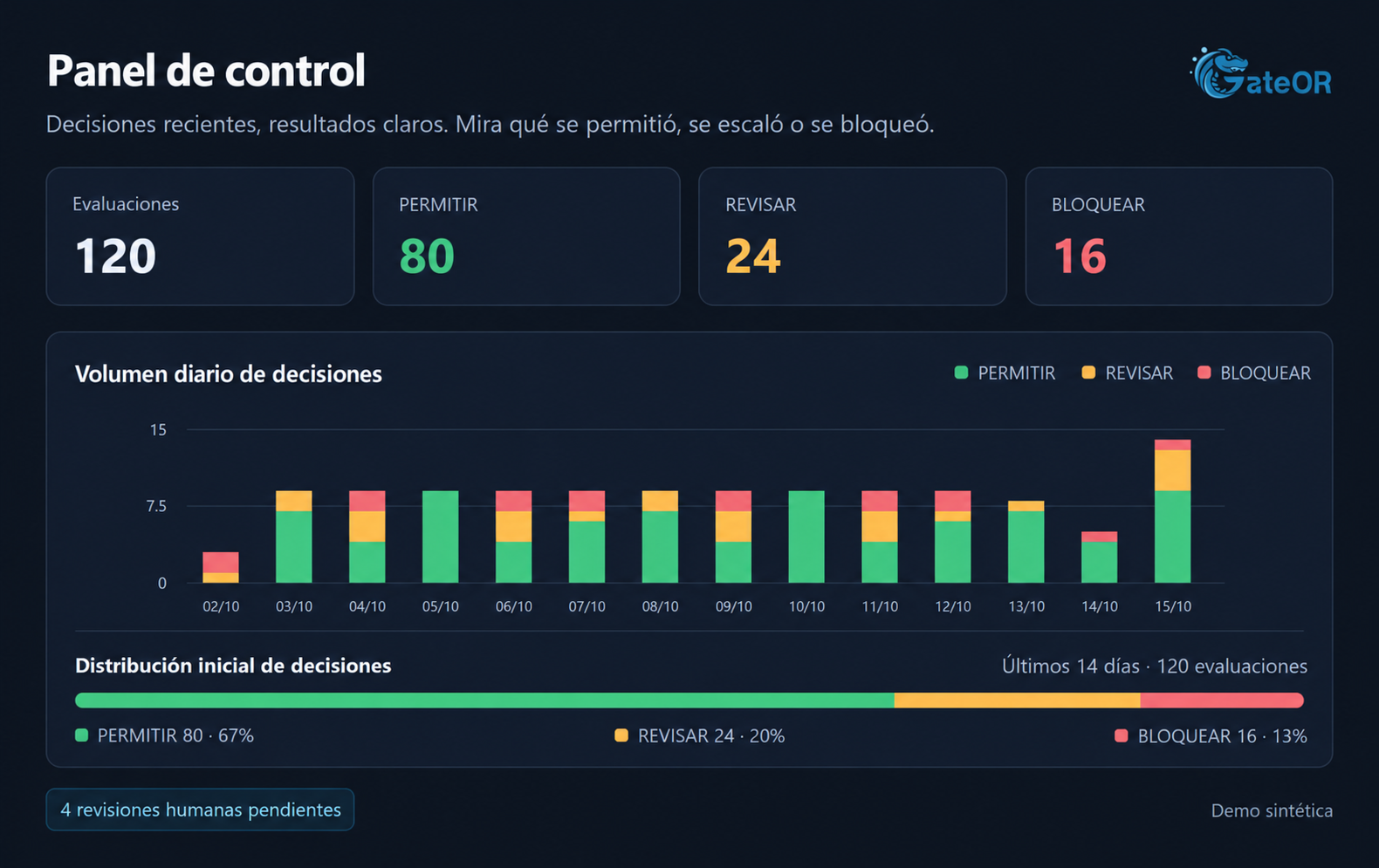Viewport: 1379px width, 868px height.
Task: Open the REVISAR 24 summary card
Action: (x=853, y=236)
